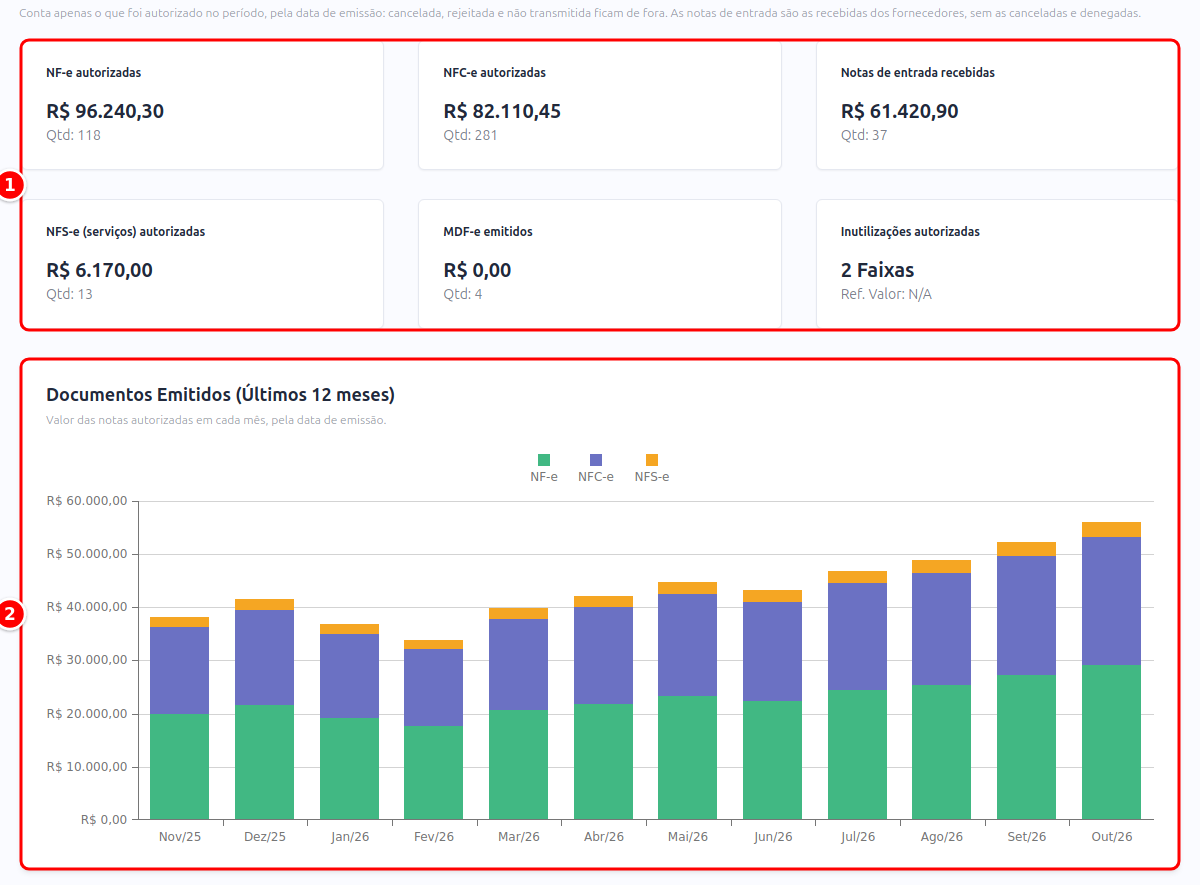Click the Dez/25 axis label
Image resolution: width=1200 pixels, height=885 pixels.
(265, 837)
